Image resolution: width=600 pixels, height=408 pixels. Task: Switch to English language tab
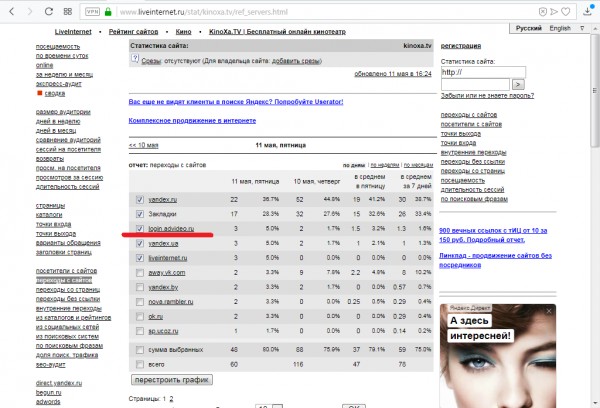[x=560, y=28]
